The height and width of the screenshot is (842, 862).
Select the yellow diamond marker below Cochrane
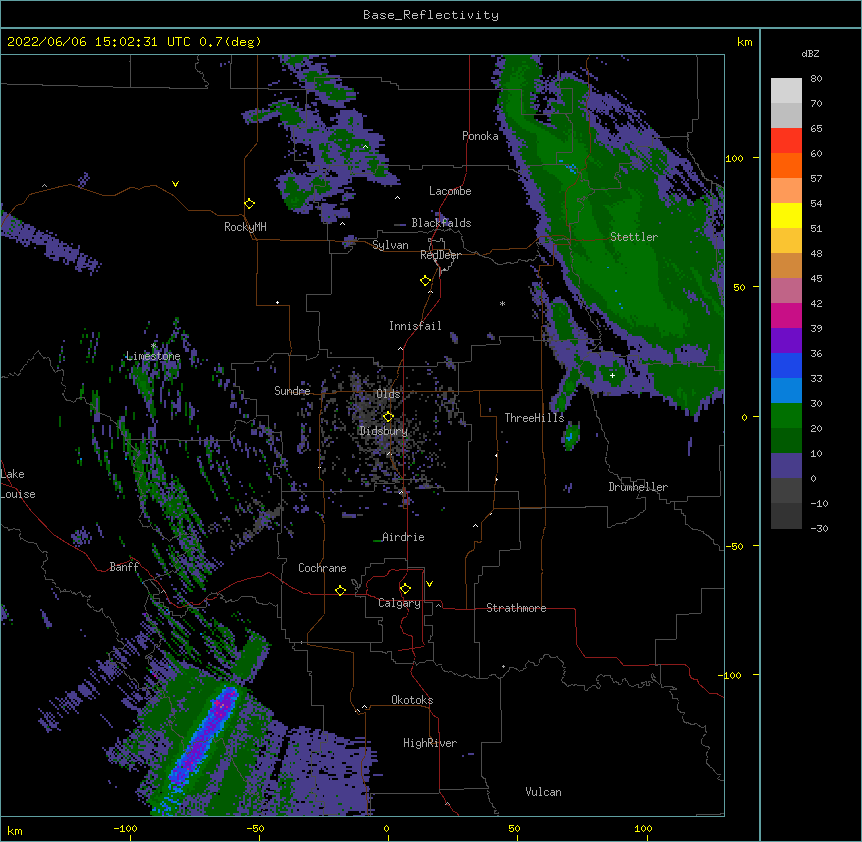pyautogui.click(x=340, y=590)
